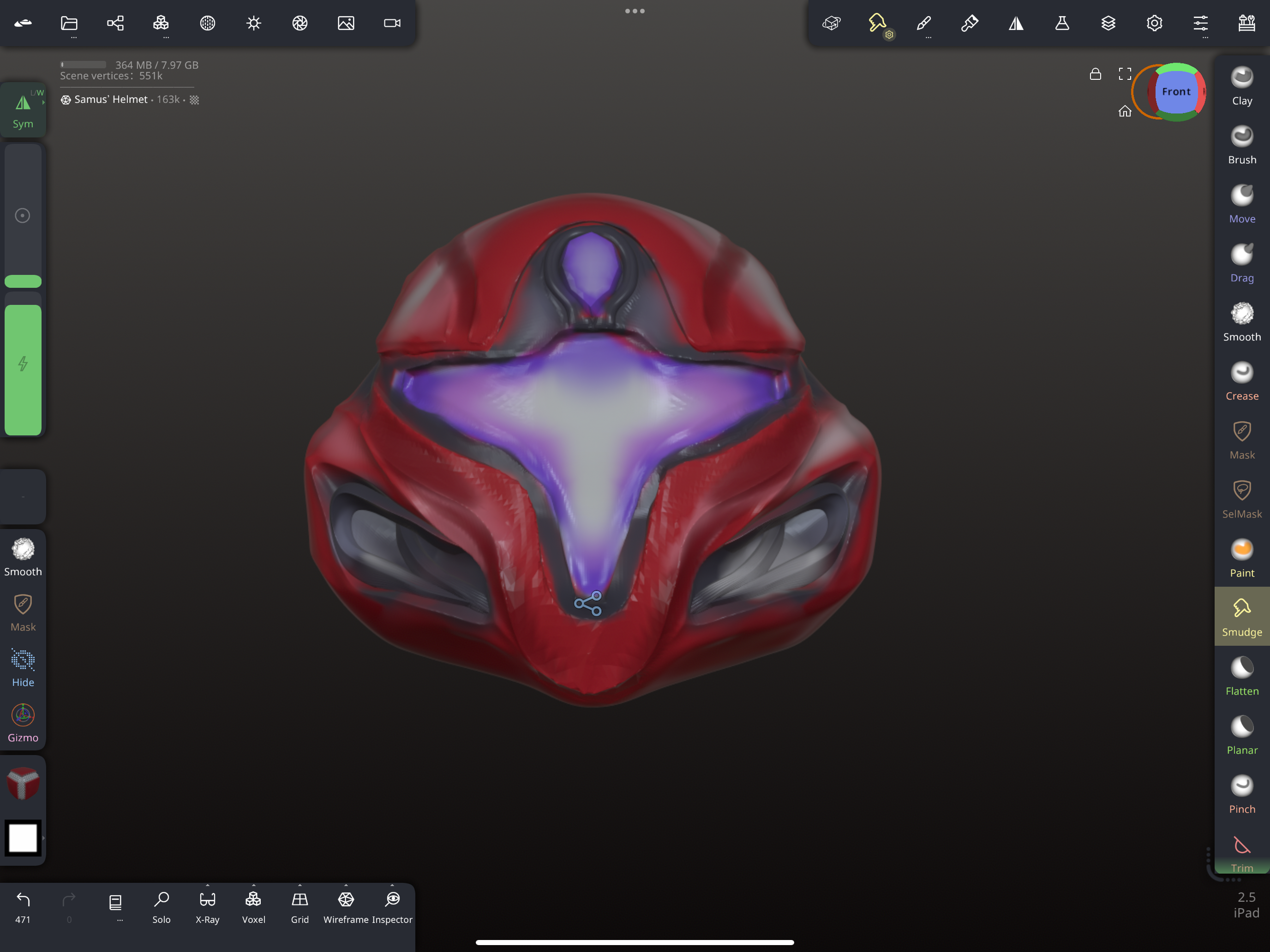Toggle X-Ray view
Viewport: 1270px width, 952px height.
point(207,908)
